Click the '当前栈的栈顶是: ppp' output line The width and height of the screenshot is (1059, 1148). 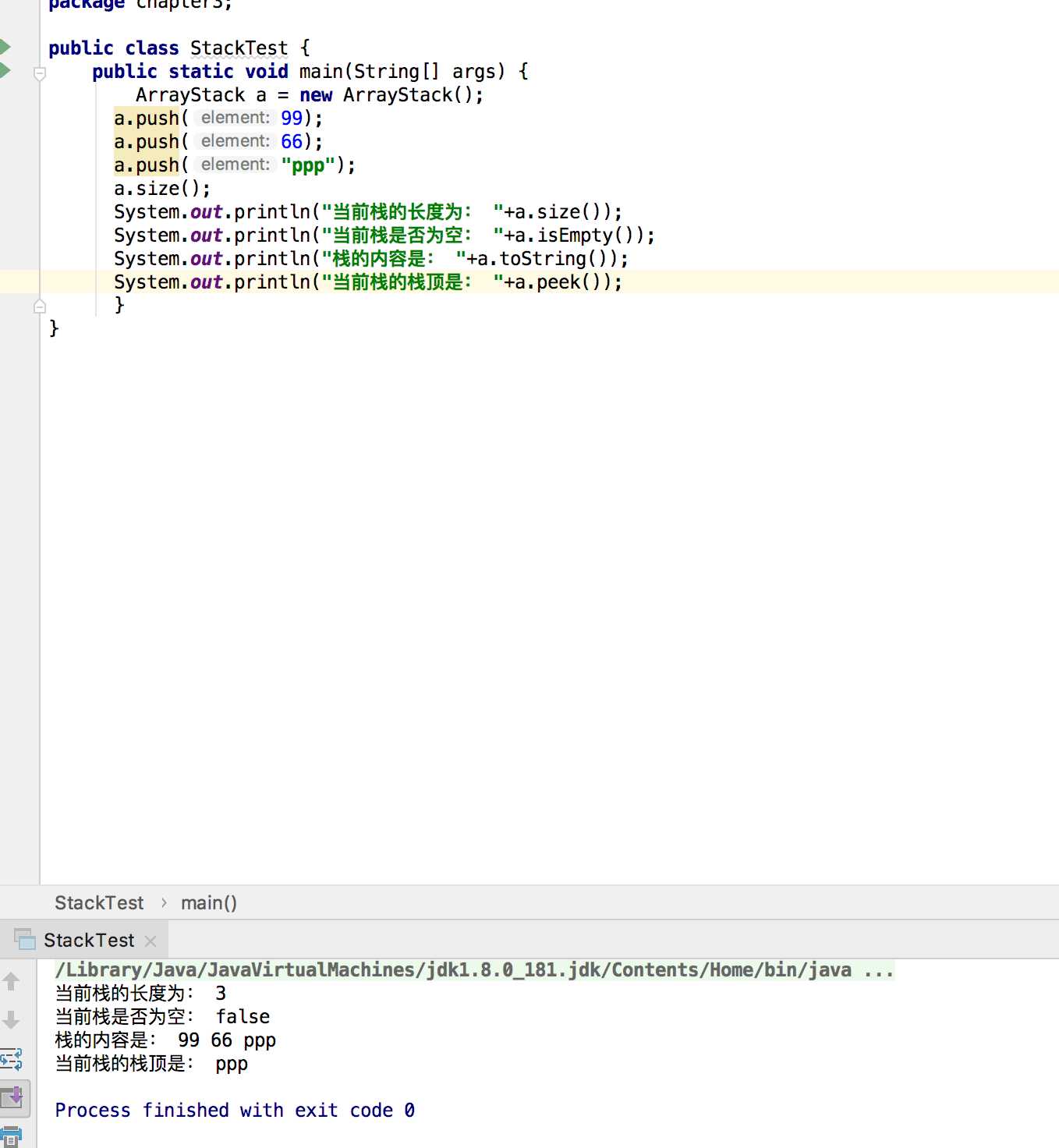point(151,1064)
